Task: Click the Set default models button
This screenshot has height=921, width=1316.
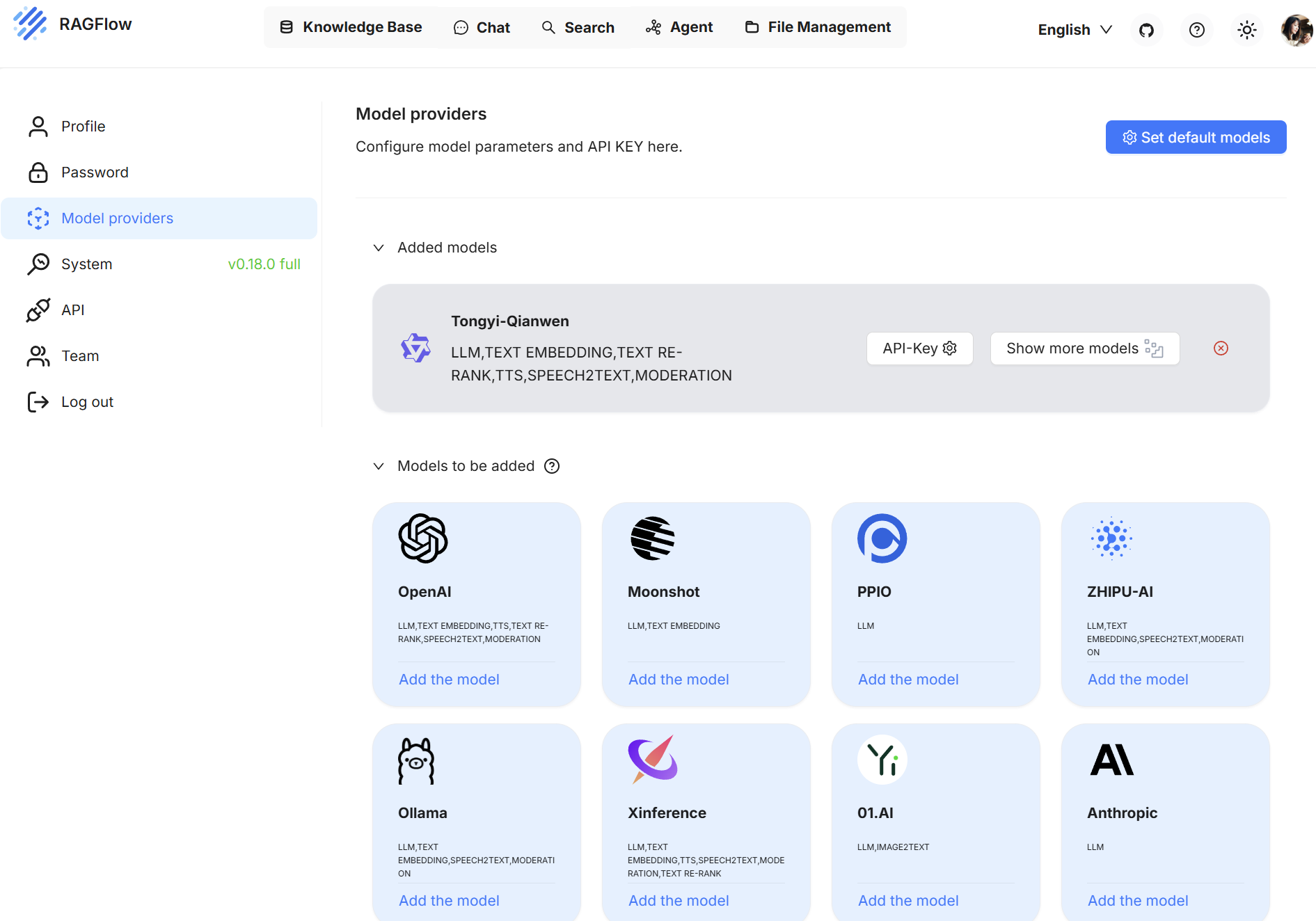Action: pos(1196,137)
